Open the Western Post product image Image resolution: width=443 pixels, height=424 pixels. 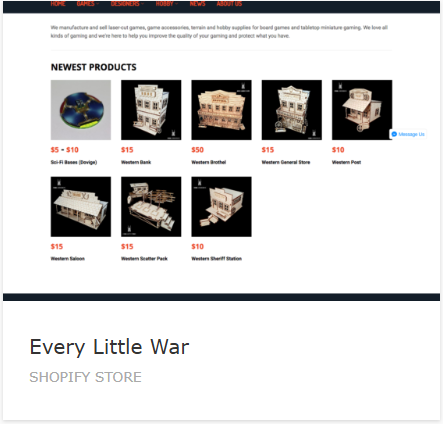click(x=362, y=110)
